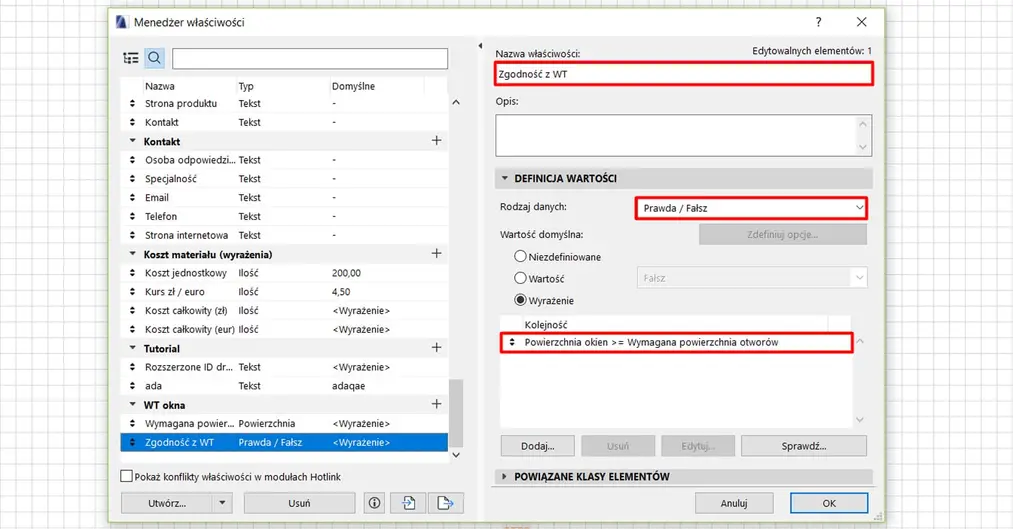Add a property to the Tutorial group
Image resolution: width=1013 pixels, height=529 pixels.
pos(437,347)
